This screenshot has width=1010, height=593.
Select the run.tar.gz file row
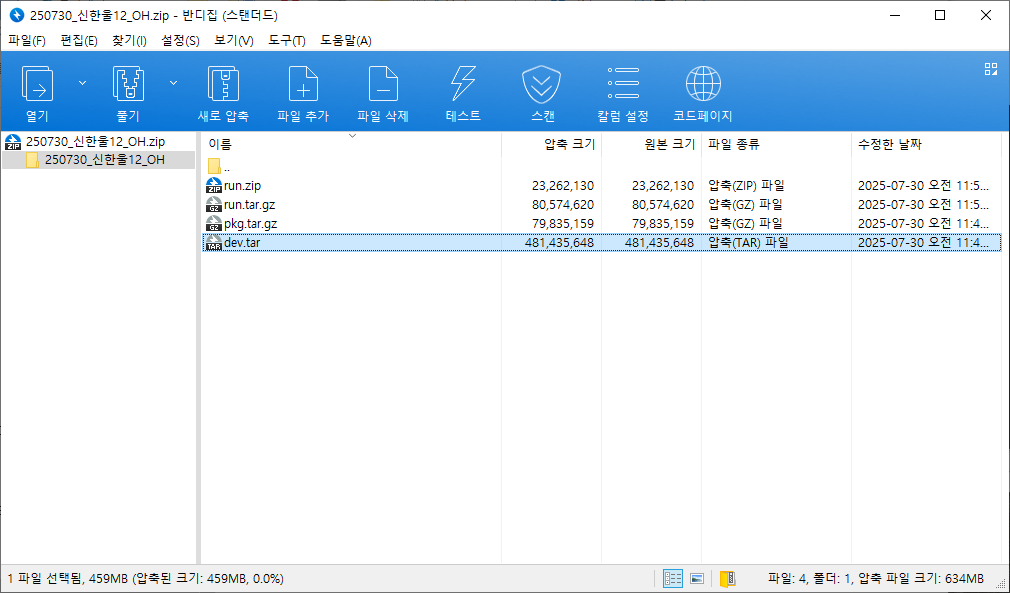(x=250, y=204)
